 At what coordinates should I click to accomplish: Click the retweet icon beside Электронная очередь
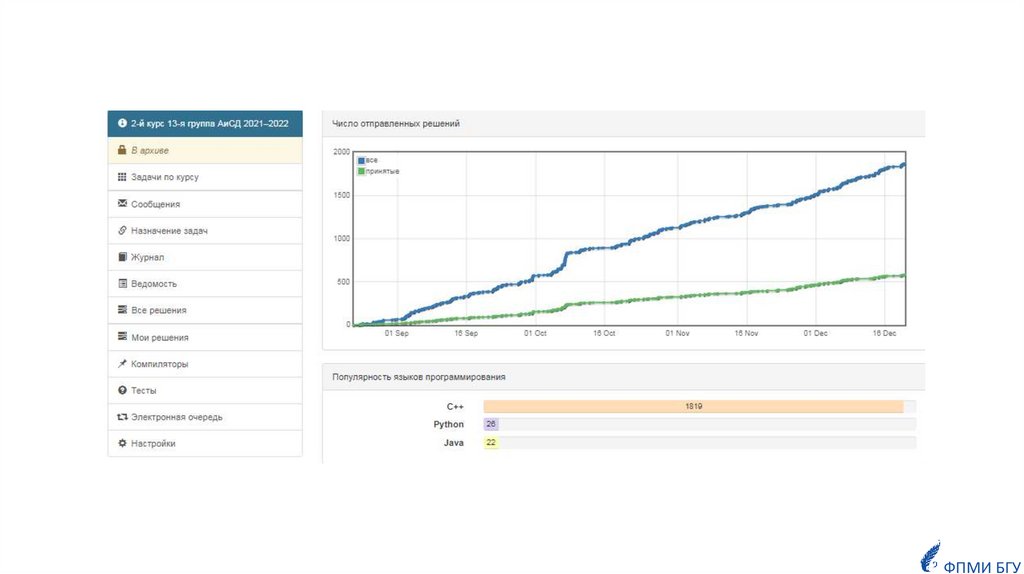click(x=122, y=417)
